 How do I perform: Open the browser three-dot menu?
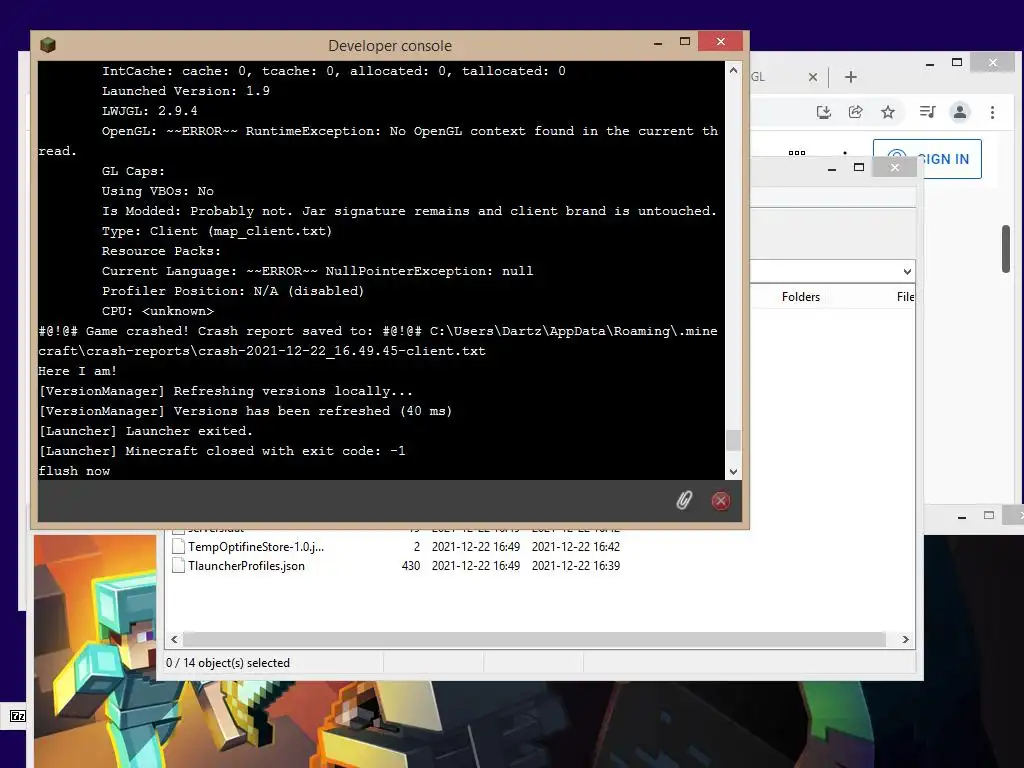click(x=992, y=112)
